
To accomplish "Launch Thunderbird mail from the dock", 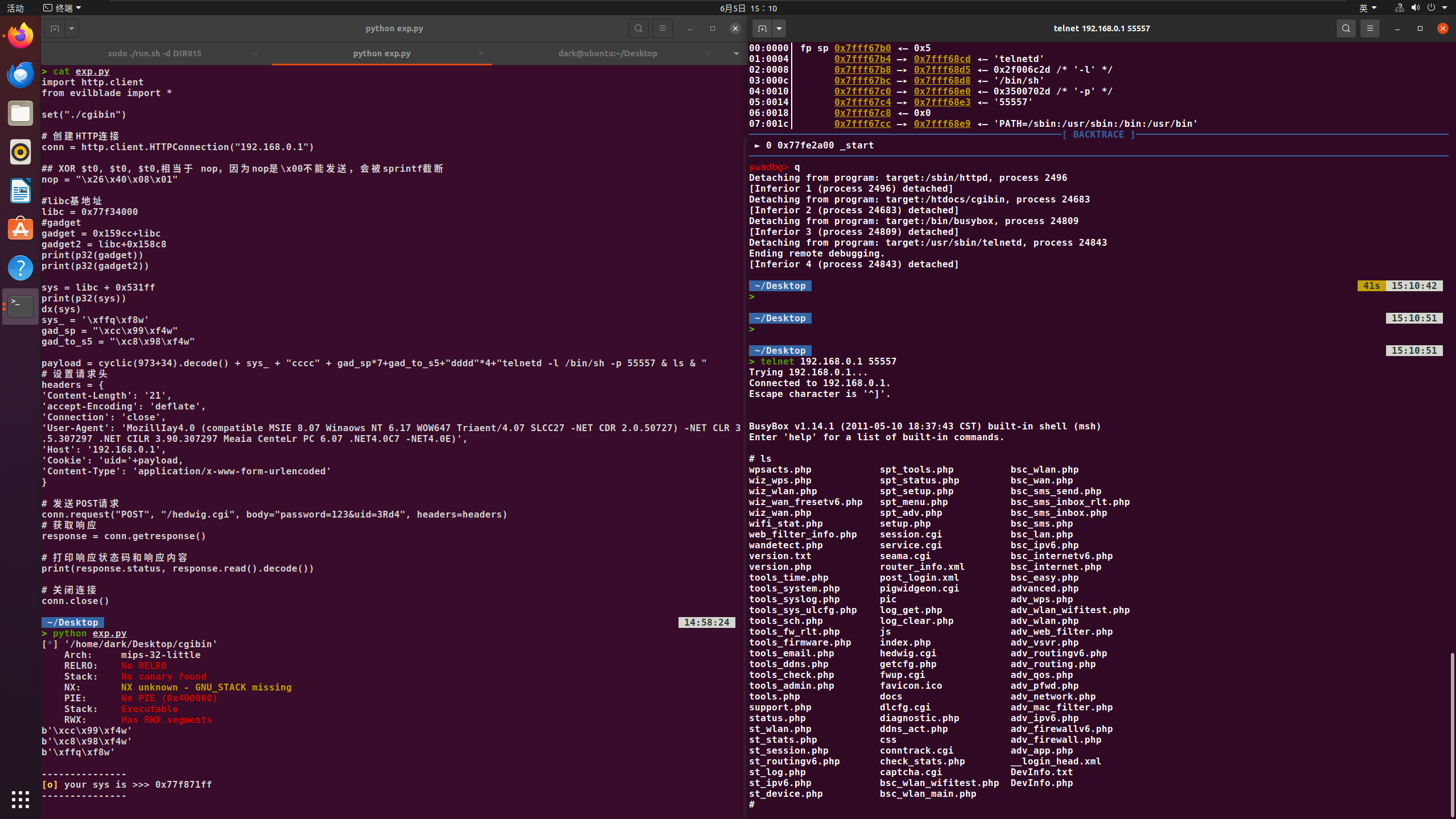I will [20, 75].
